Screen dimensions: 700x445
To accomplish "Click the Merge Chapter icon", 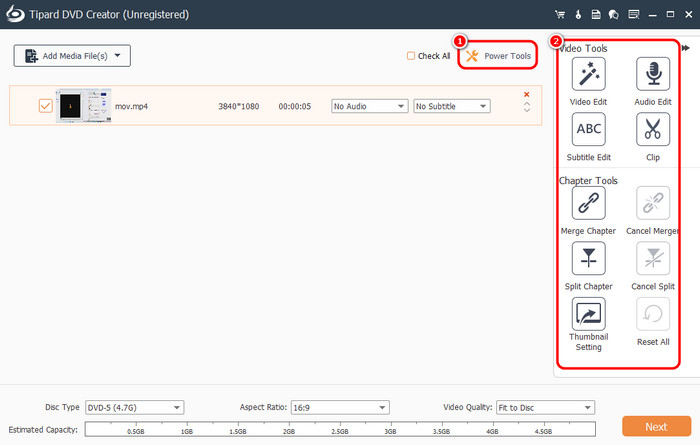I will [587, 204].
